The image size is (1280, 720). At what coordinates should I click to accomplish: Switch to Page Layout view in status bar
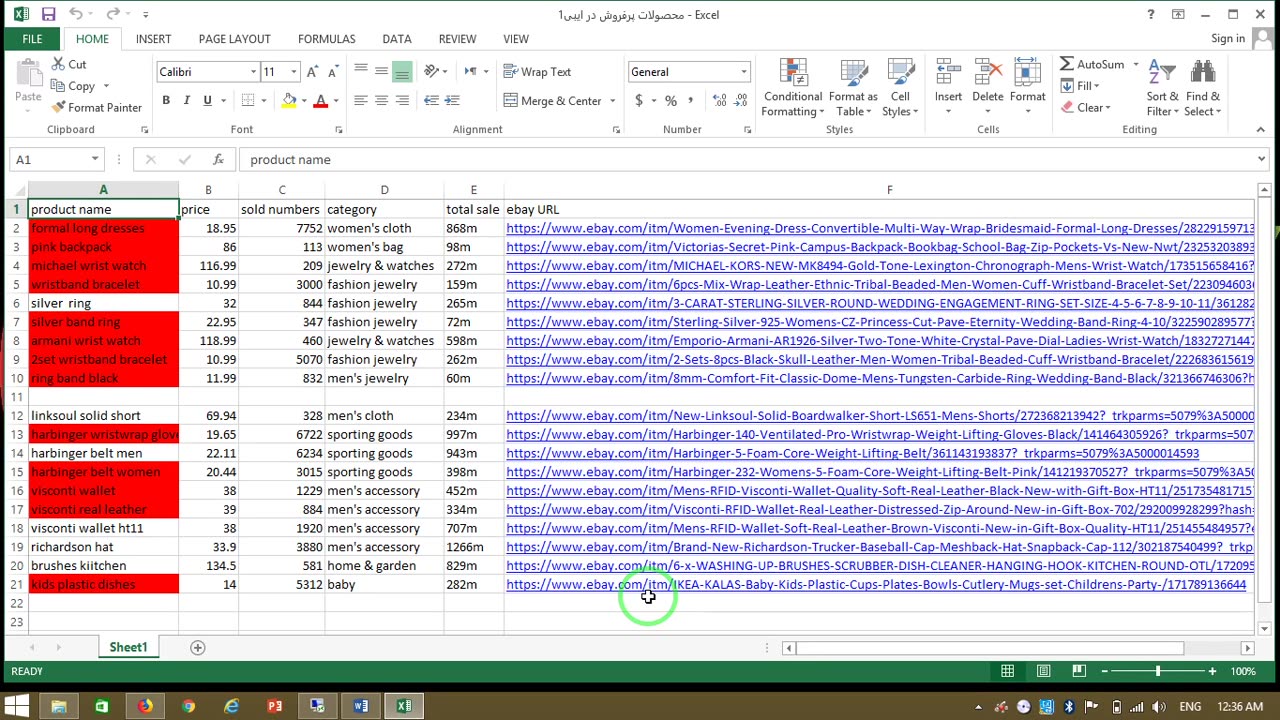pyautogui.click(x=1043, y=671)
